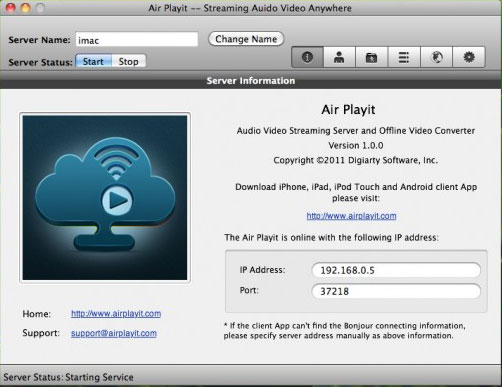Open the globe network toolbar icon

pos(436,57)
